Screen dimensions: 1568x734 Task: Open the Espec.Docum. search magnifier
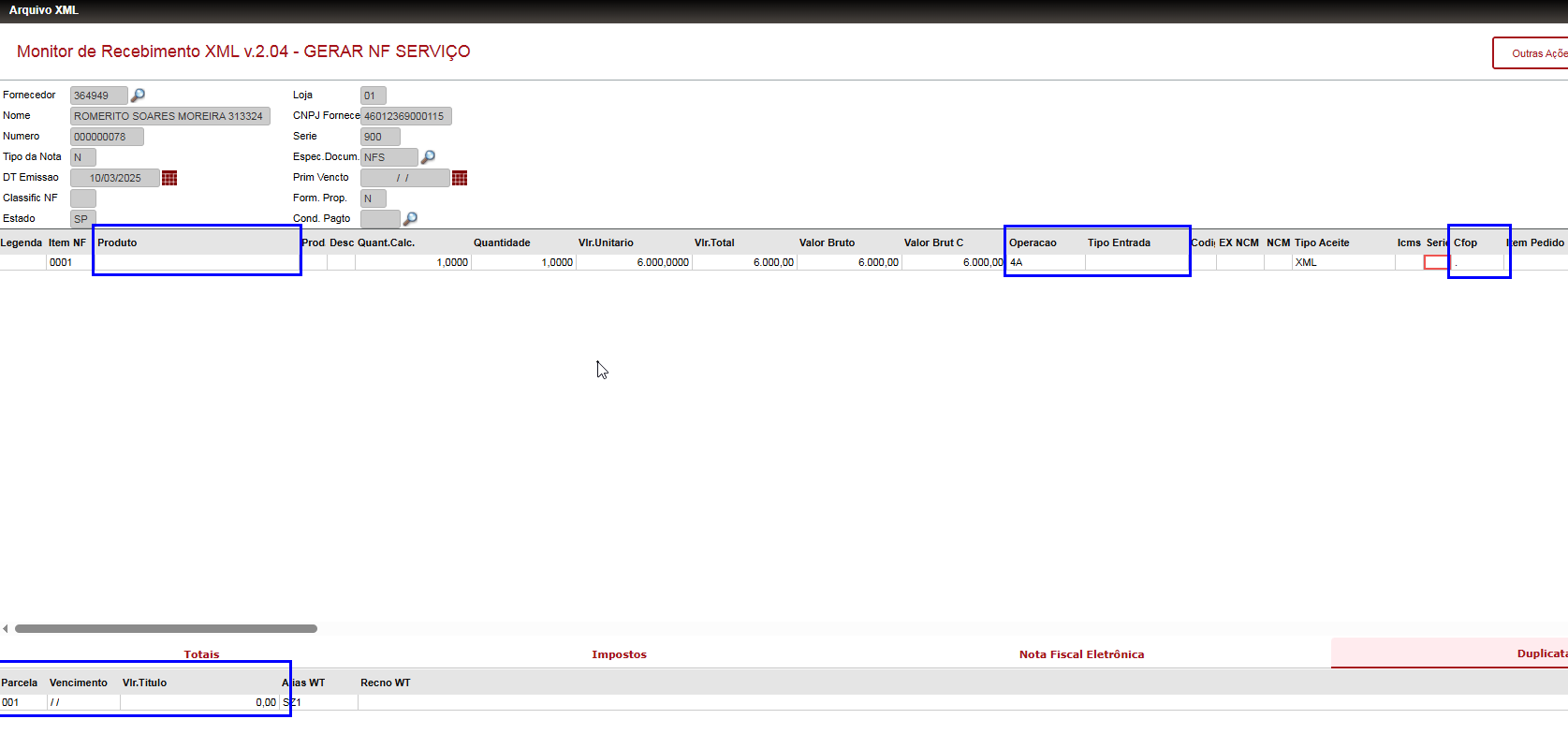coord(428,156)
